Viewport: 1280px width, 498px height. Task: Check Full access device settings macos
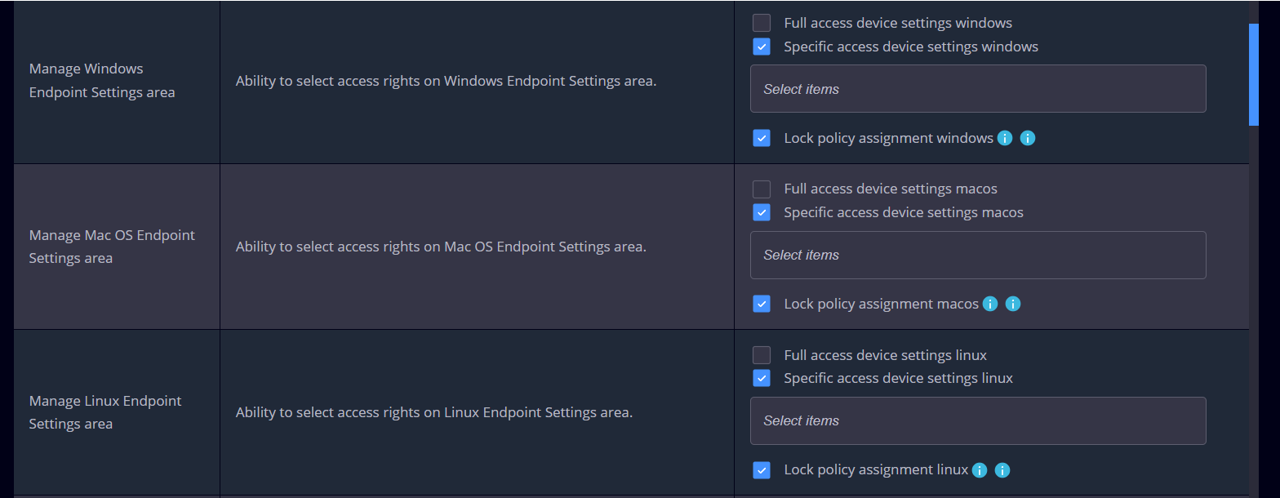(762, 189)
